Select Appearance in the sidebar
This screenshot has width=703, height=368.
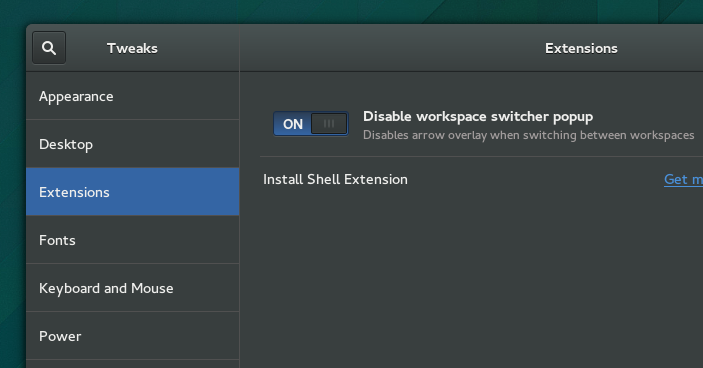pyautogui.click(x=132, y=96)
